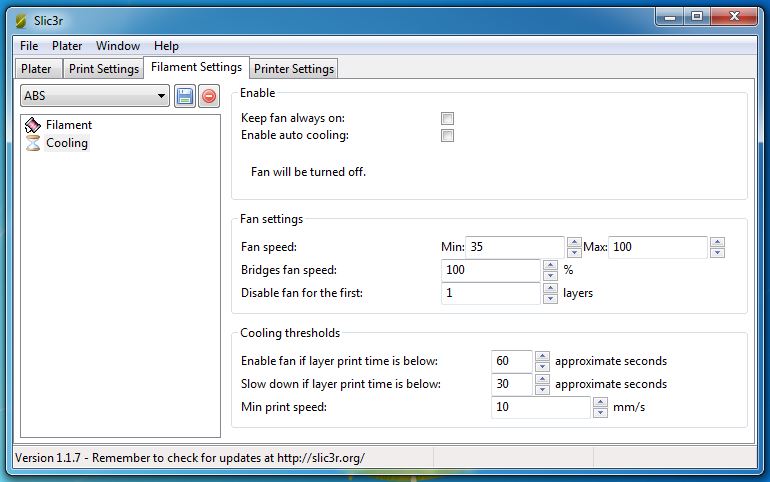Click the 'Fan settings' group heading
The width and height of the screenshot is (770, 482).
coord(272,219)
